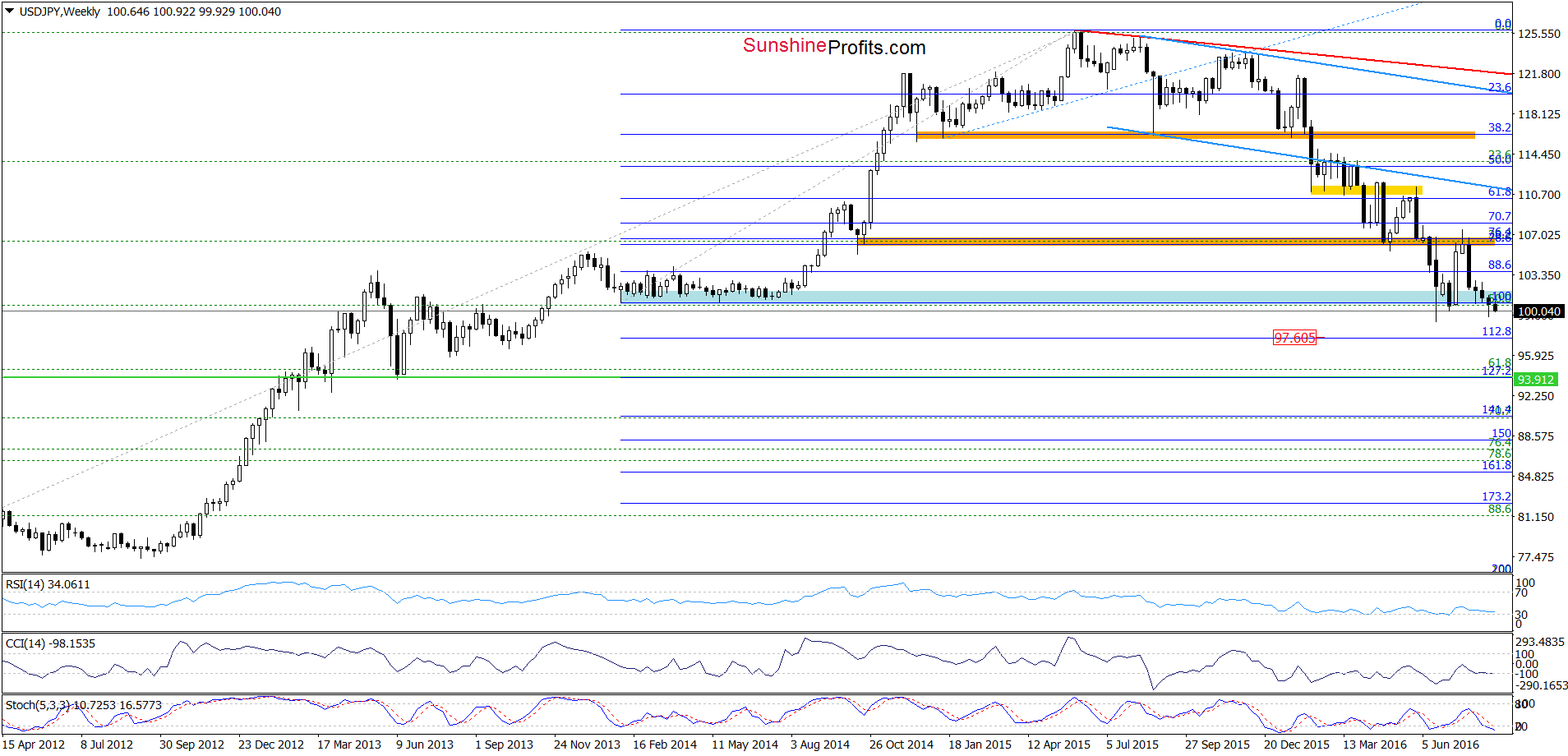Click the 114.450 price axis label
The height and width of the screenshot is (756, 1568).
pos(1538,154)
